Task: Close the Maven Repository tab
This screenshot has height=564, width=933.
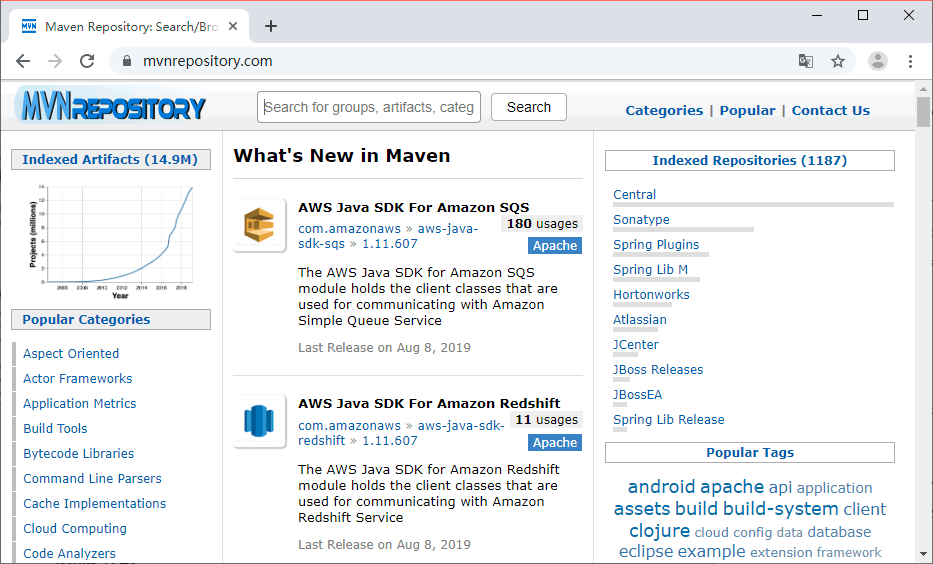Action: pyautogui.click(x=233, y=26)
